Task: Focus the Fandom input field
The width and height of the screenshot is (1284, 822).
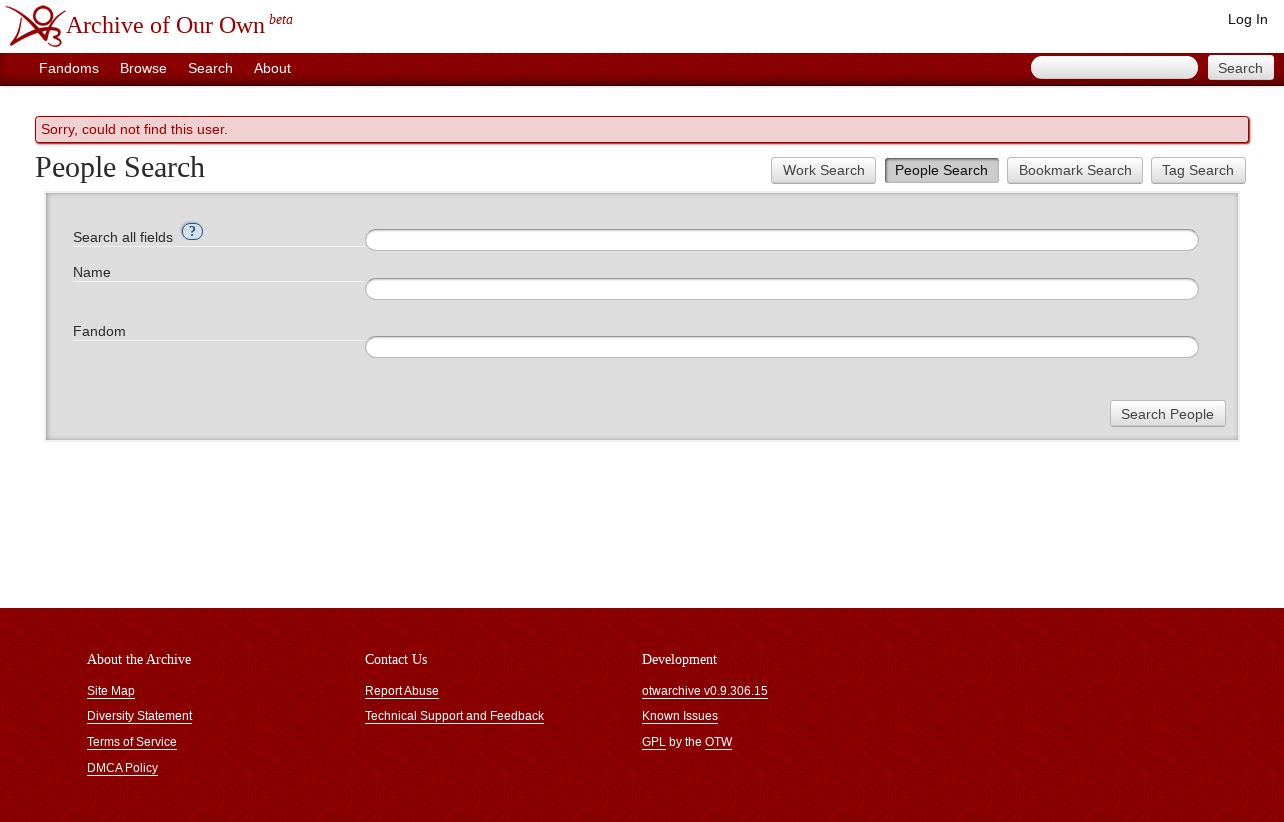Action: point(781,347)
